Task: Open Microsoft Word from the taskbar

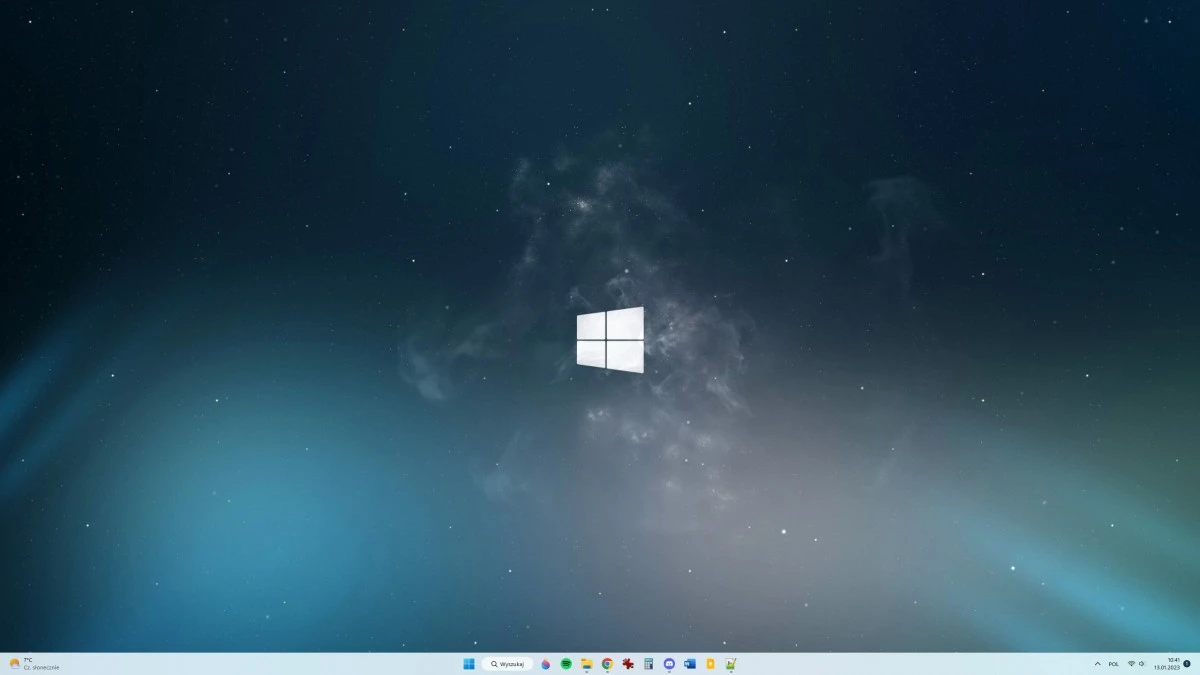Action: coord(690,663)
